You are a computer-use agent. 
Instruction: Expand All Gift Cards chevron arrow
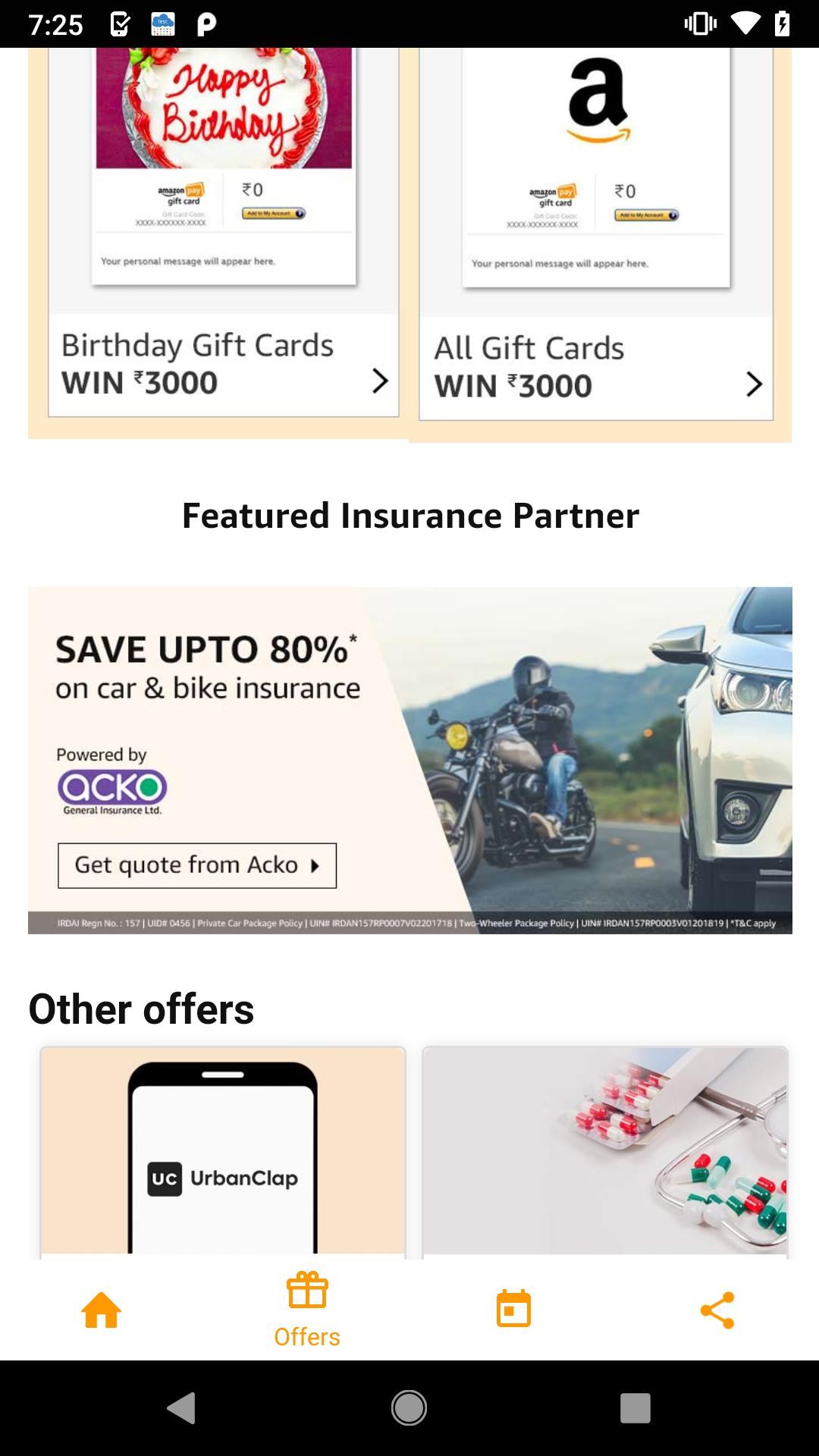[x=754, y=384]
